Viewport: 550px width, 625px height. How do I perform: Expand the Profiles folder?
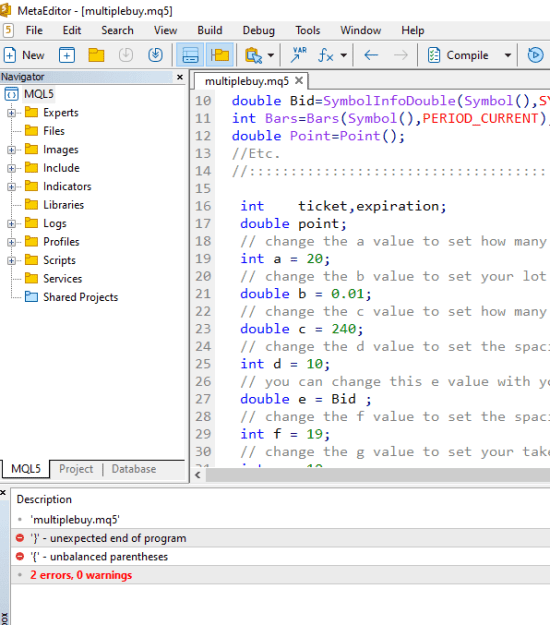click(x=11, y=242)
